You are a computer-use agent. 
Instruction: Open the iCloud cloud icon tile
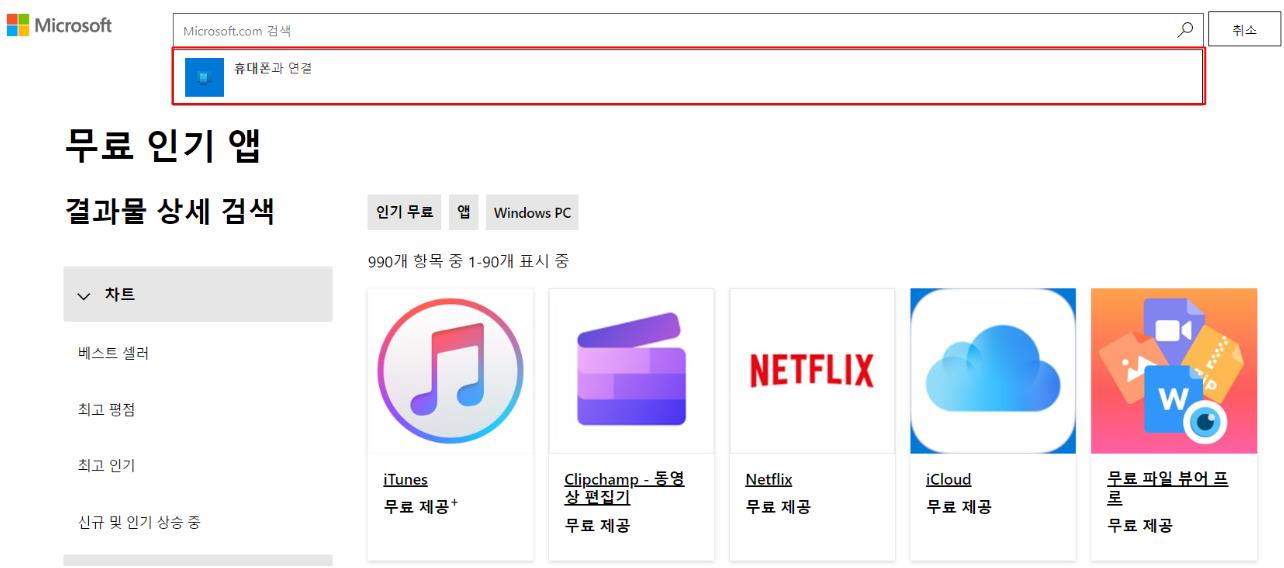tap(993, 371)
